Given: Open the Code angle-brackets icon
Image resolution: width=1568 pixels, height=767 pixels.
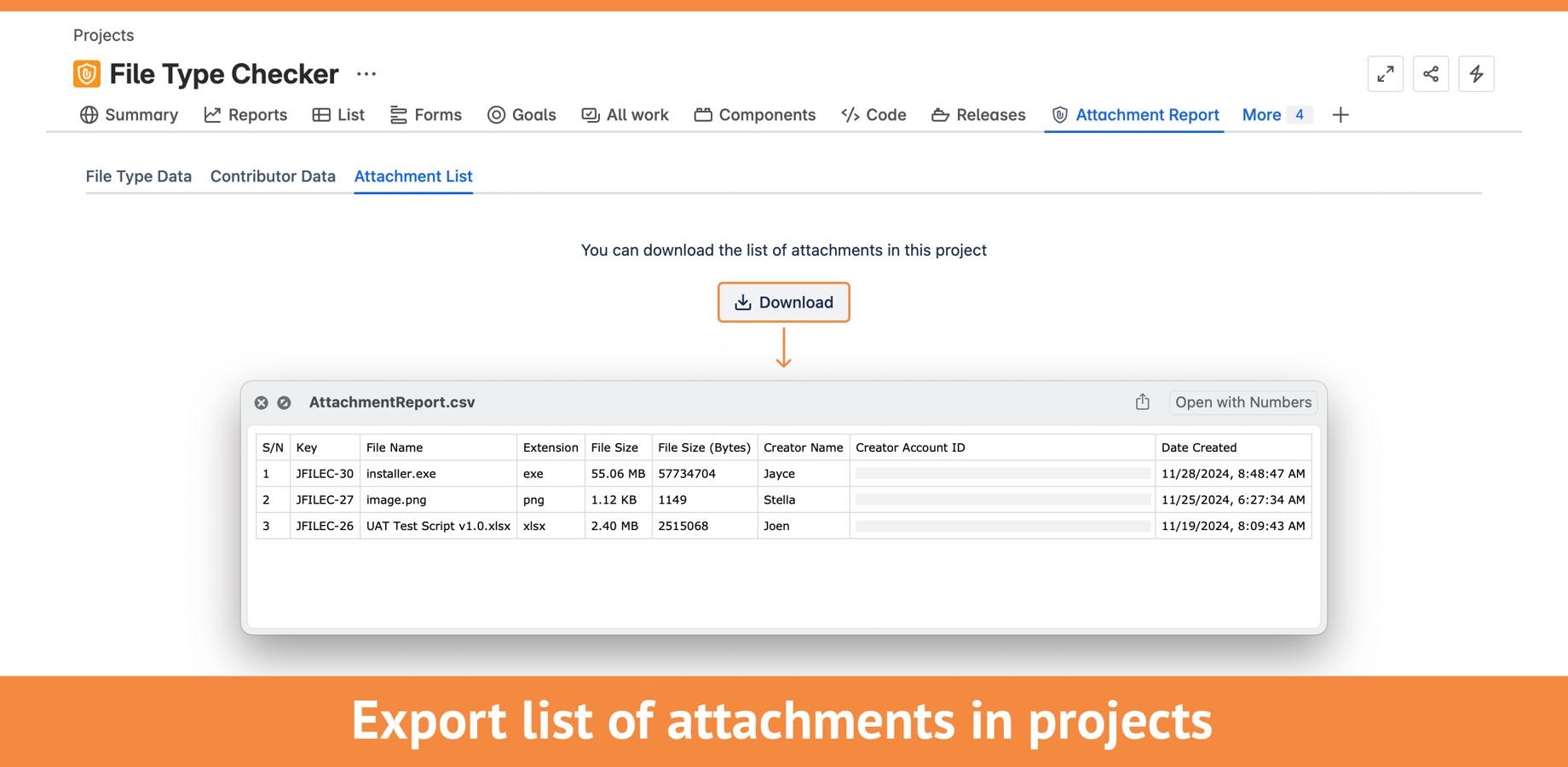Looking at the screenshot, I should 849,114.
